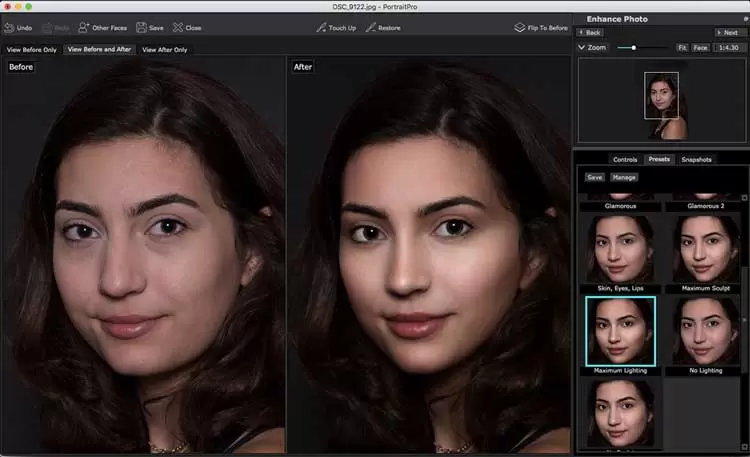Click the Flip To Before icon
The height and width of the screenshot is (457, 750).
(520, 28)
